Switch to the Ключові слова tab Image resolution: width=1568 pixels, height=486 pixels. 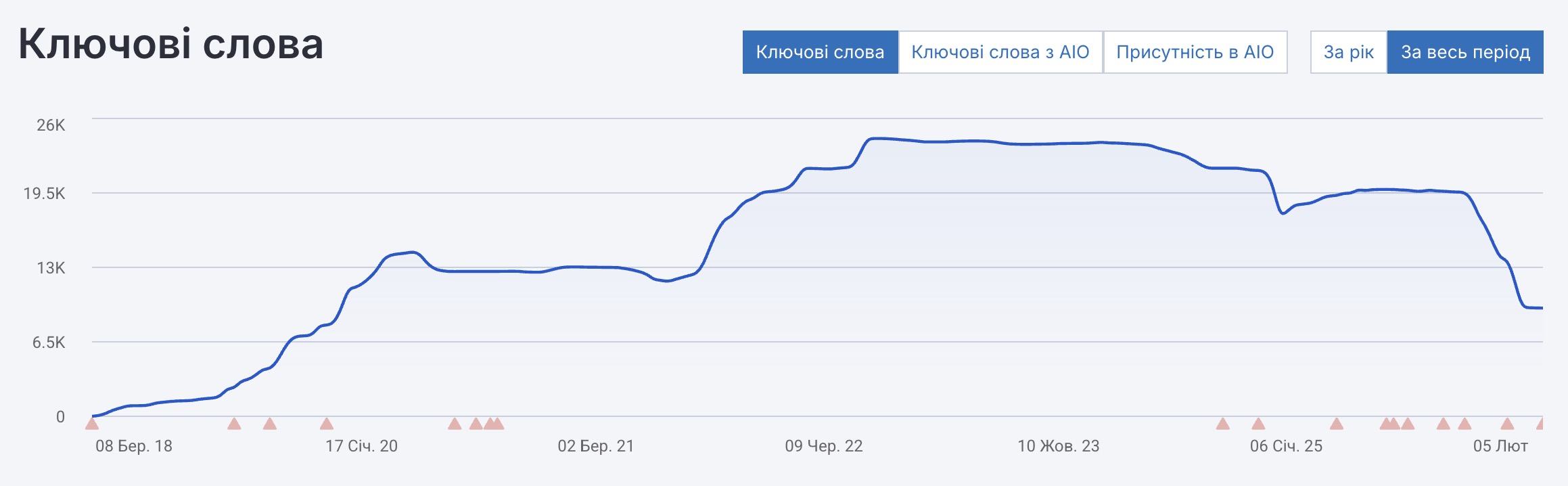[820, 52]
